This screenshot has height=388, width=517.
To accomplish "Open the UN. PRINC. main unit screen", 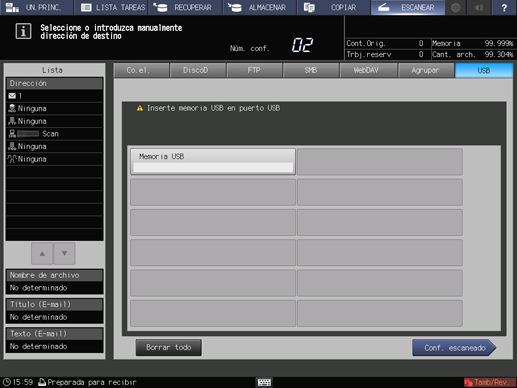I will click(36, 7).
